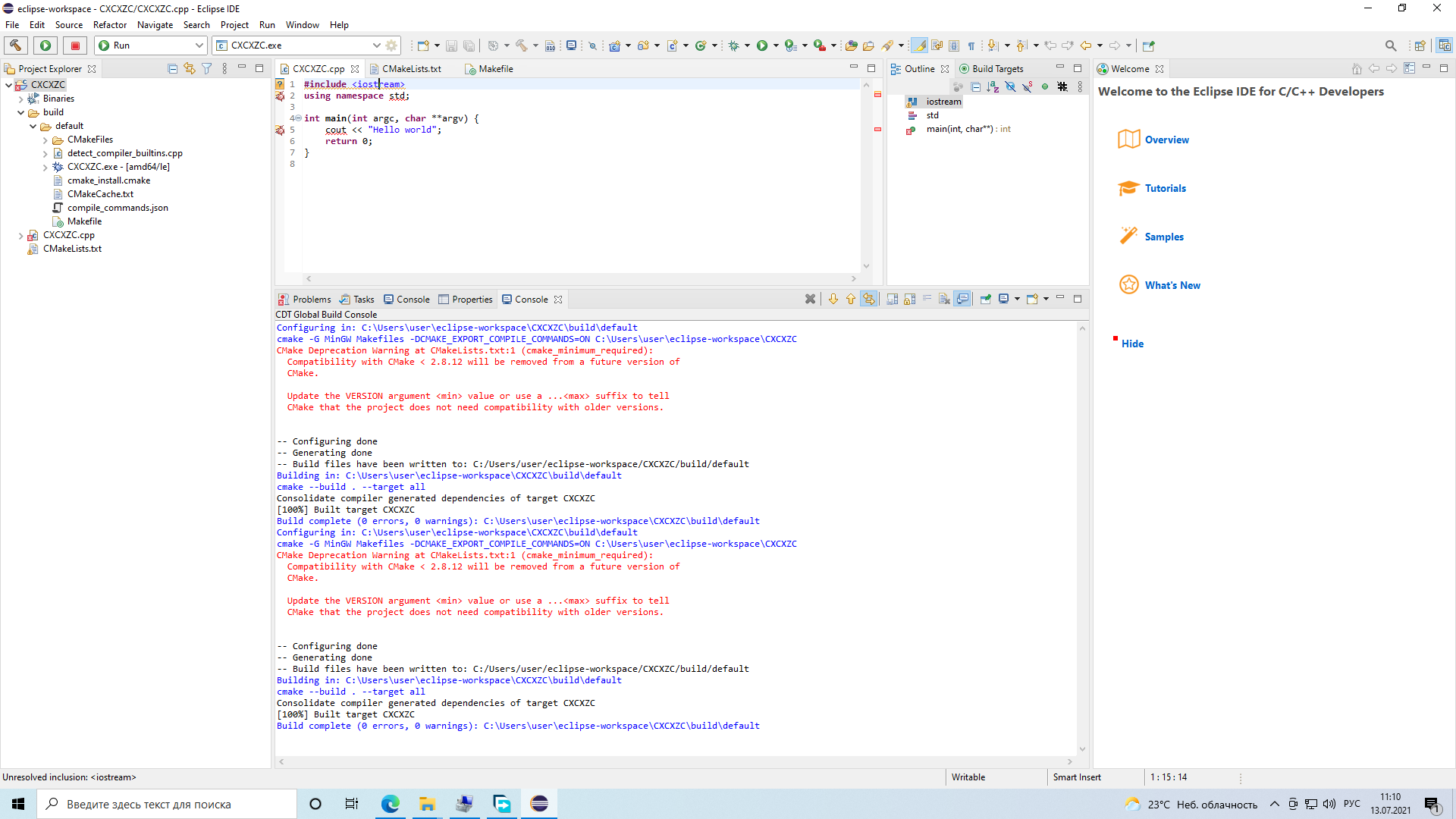Click Show Next Error down arrow in console

tap(833, 300)
